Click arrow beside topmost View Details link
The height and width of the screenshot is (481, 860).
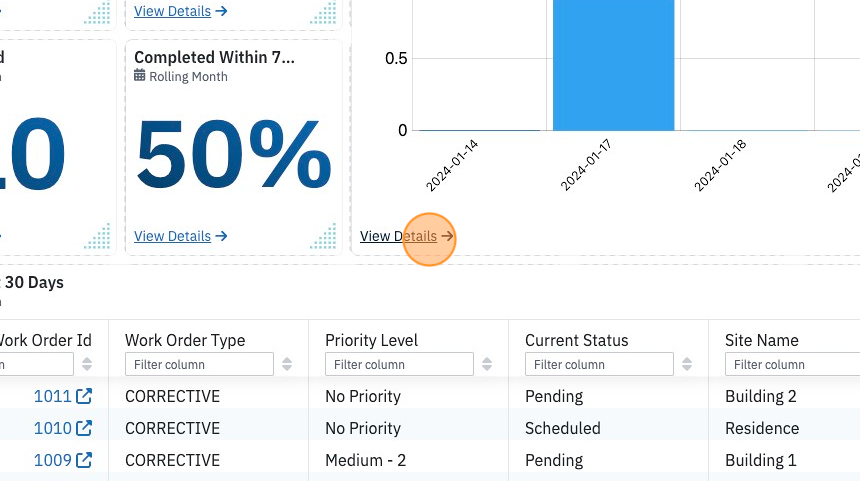(x=221, y=11)
